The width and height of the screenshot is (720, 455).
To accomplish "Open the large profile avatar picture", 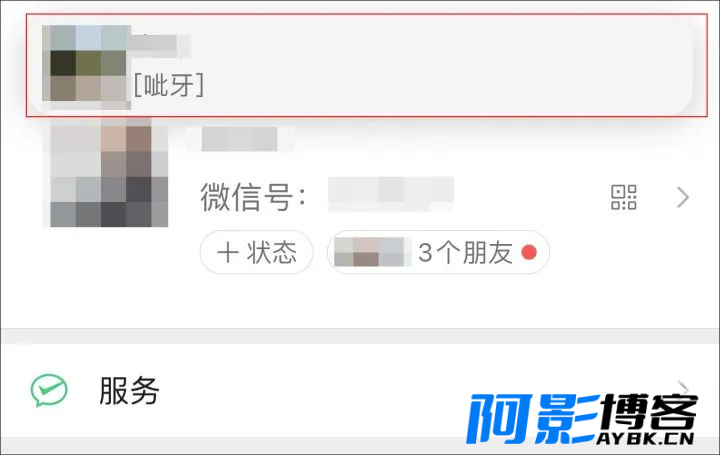I will click(109, 173).
